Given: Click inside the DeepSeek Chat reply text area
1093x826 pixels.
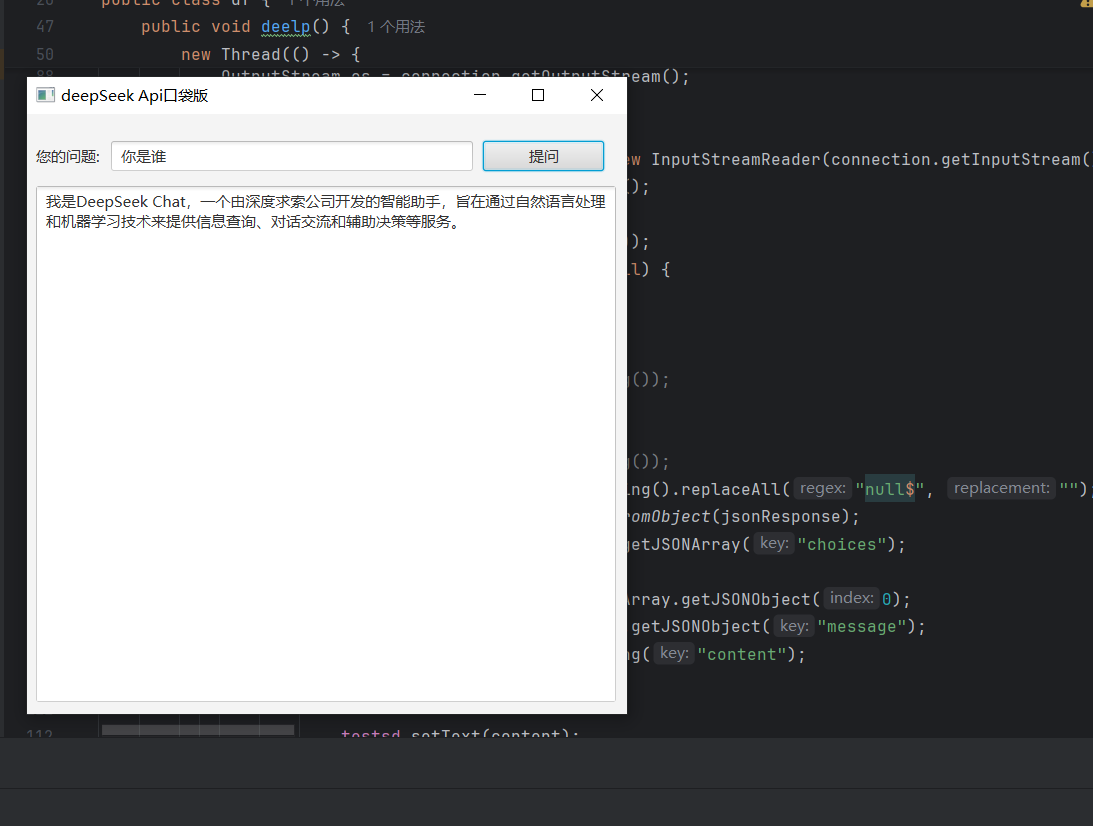Looking at the screenshot, I should coord(326,444).
